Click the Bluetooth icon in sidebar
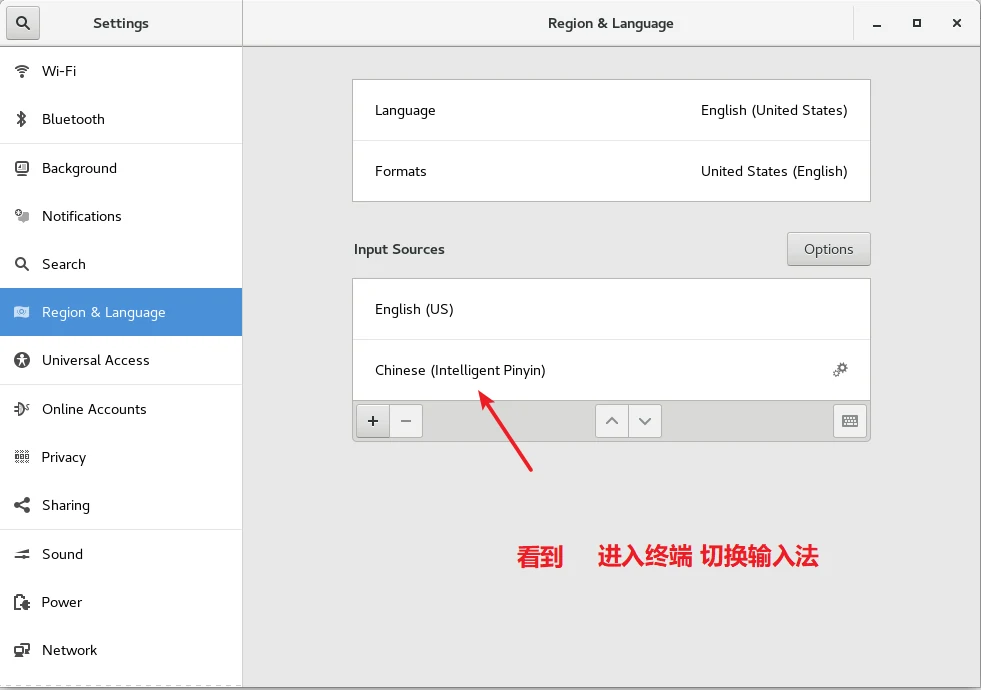The image size is (981, 690). click(22, 119)
